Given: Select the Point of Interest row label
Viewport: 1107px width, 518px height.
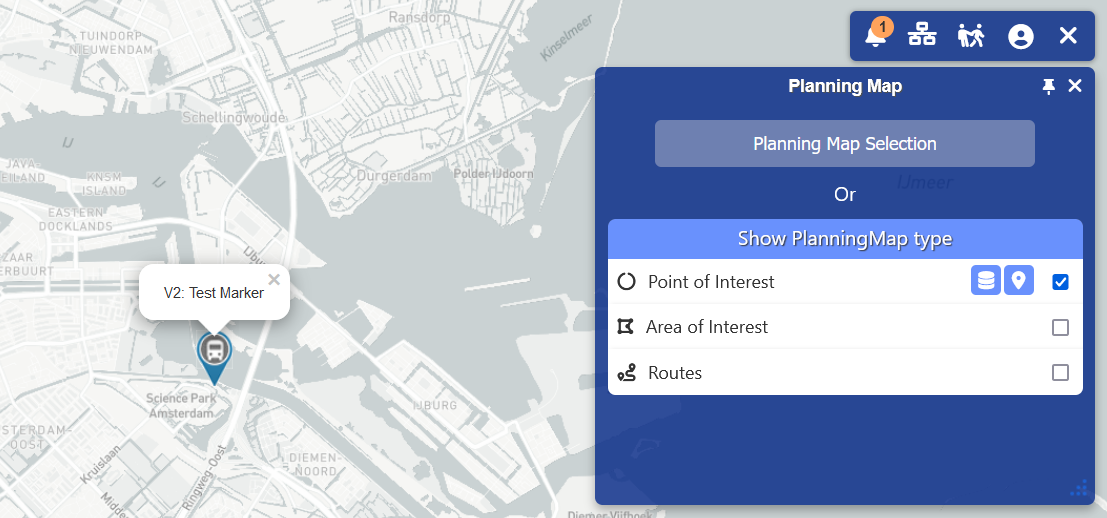Looking at the screenshot, I should click(711, 282).
